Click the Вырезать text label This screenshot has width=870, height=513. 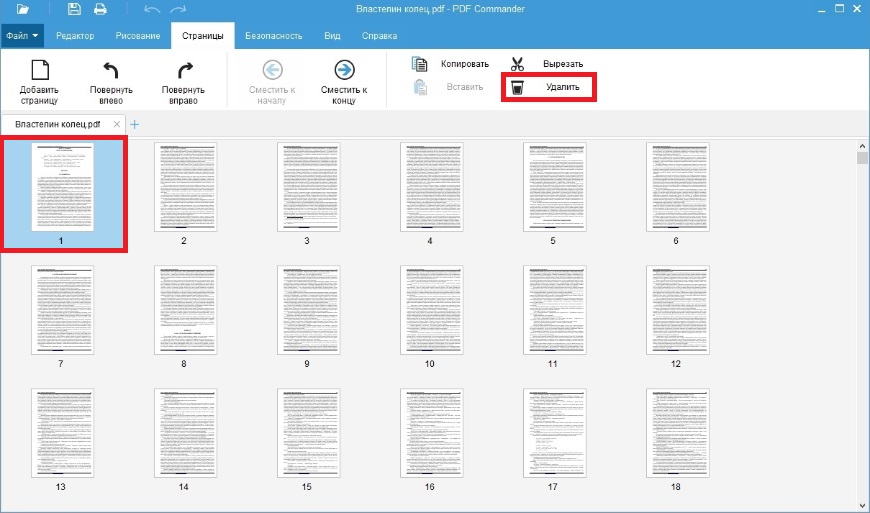563,64
